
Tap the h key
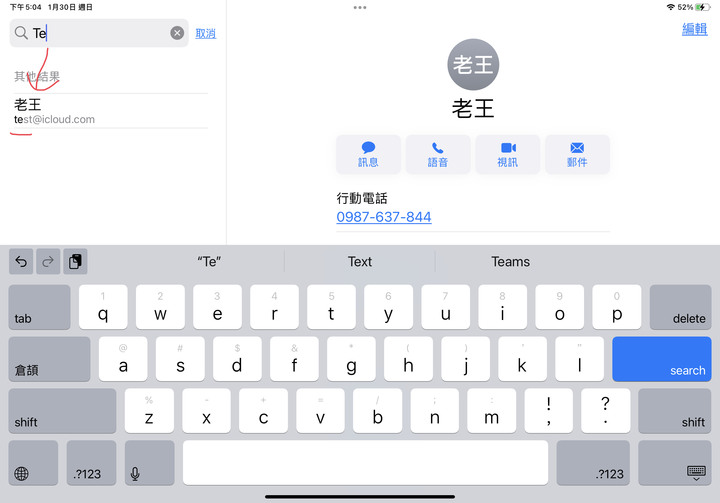(x=408, y=359)
